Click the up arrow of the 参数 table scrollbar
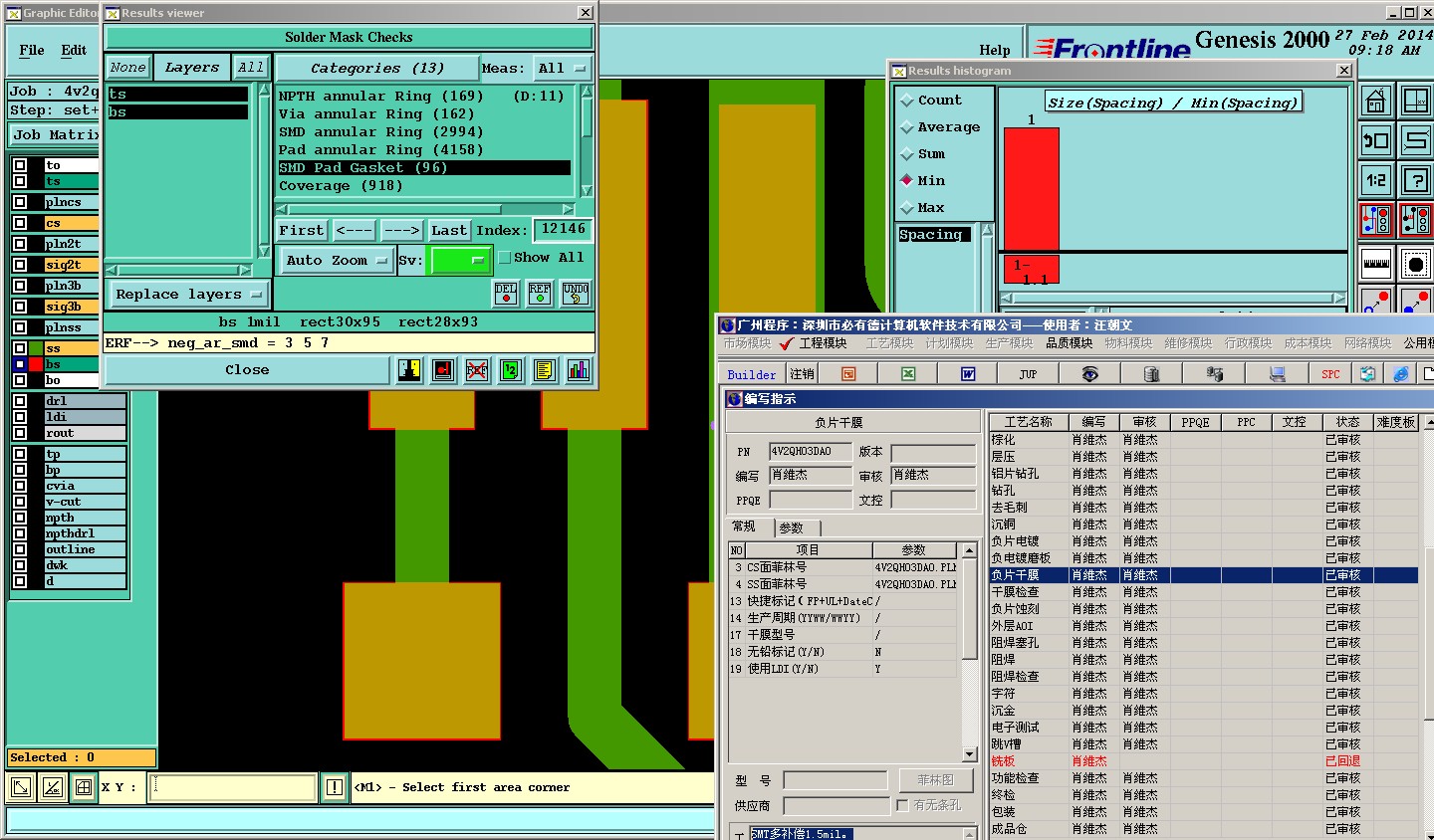1434x840 pixels. coord(969,551)
